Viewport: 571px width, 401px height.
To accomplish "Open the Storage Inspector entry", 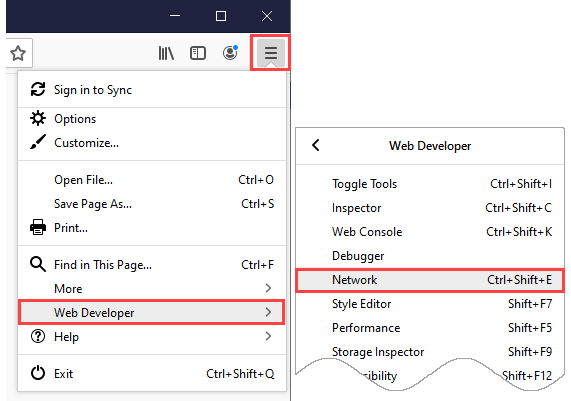I will pos(430,351).
